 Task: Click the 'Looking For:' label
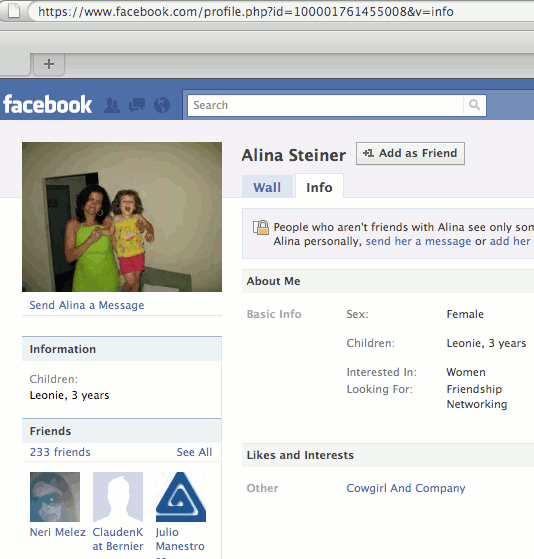pos(380,389)
